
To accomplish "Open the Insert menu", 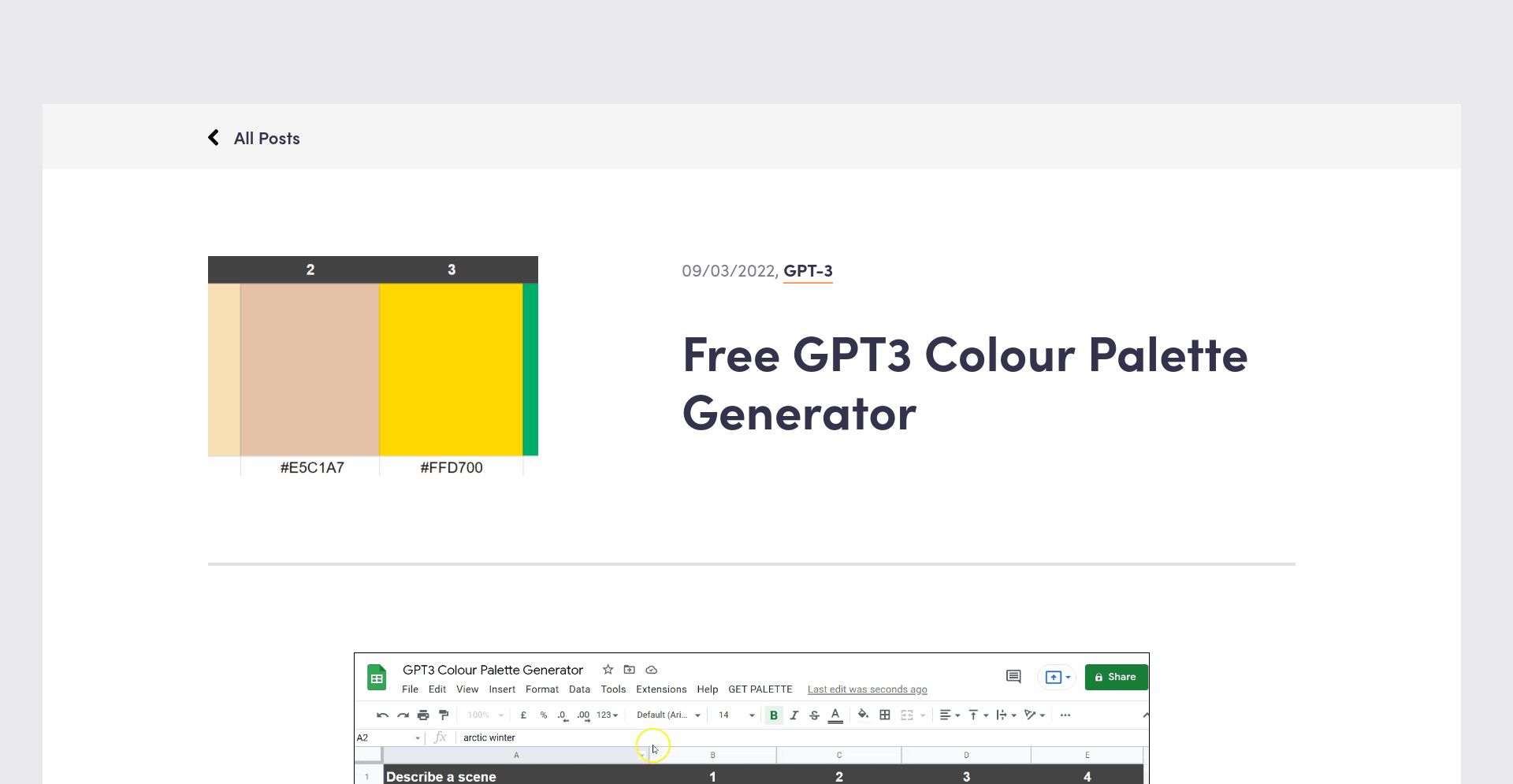I will pos(502,689).
